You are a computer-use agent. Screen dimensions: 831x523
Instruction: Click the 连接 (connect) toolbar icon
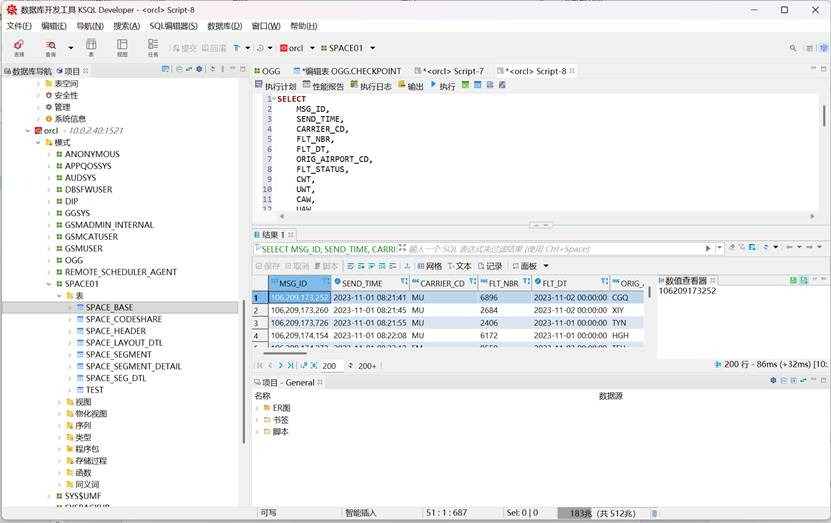pyautogui.click(x=19, y=47)
